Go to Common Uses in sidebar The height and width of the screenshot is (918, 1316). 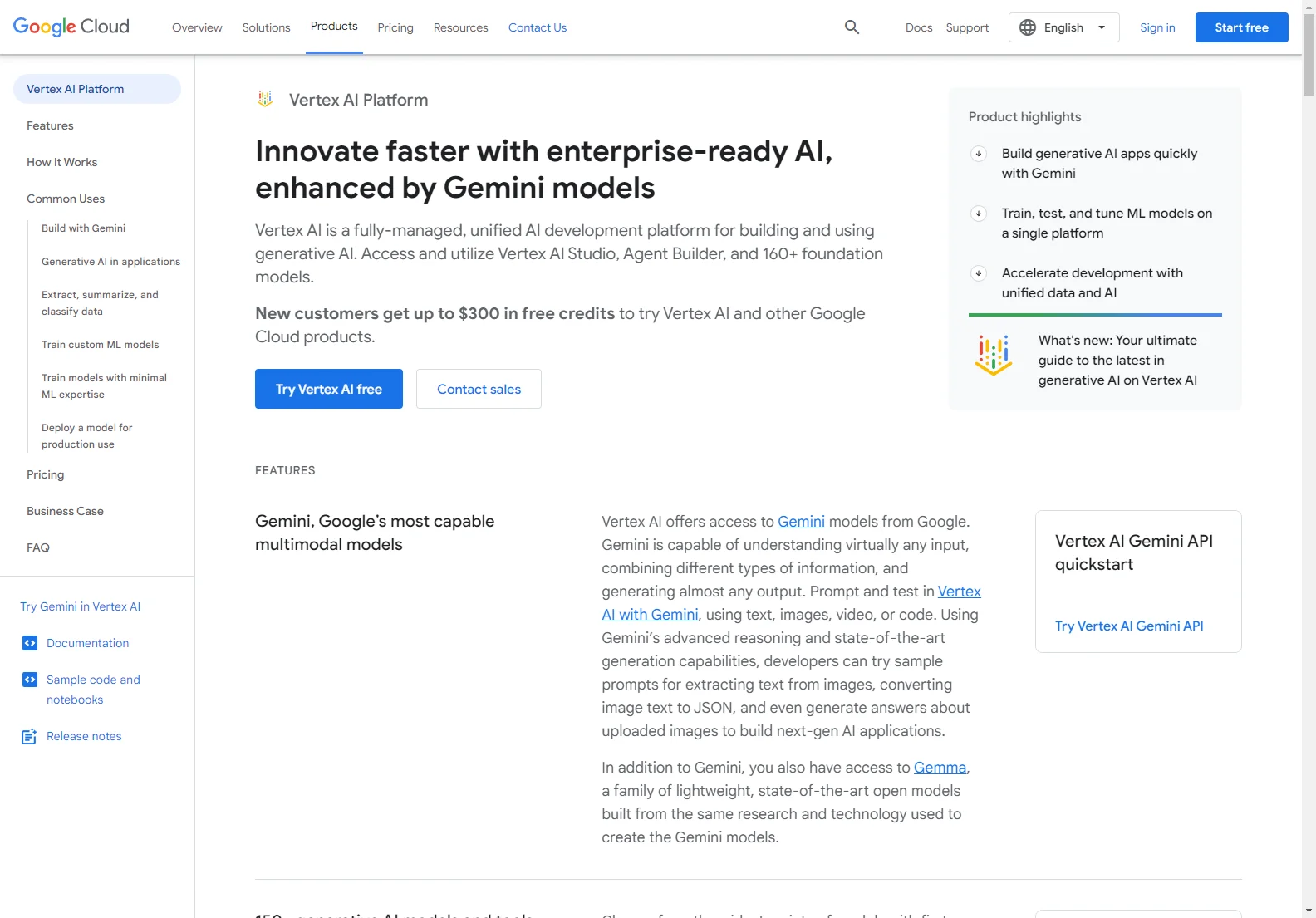pos(66,199)
